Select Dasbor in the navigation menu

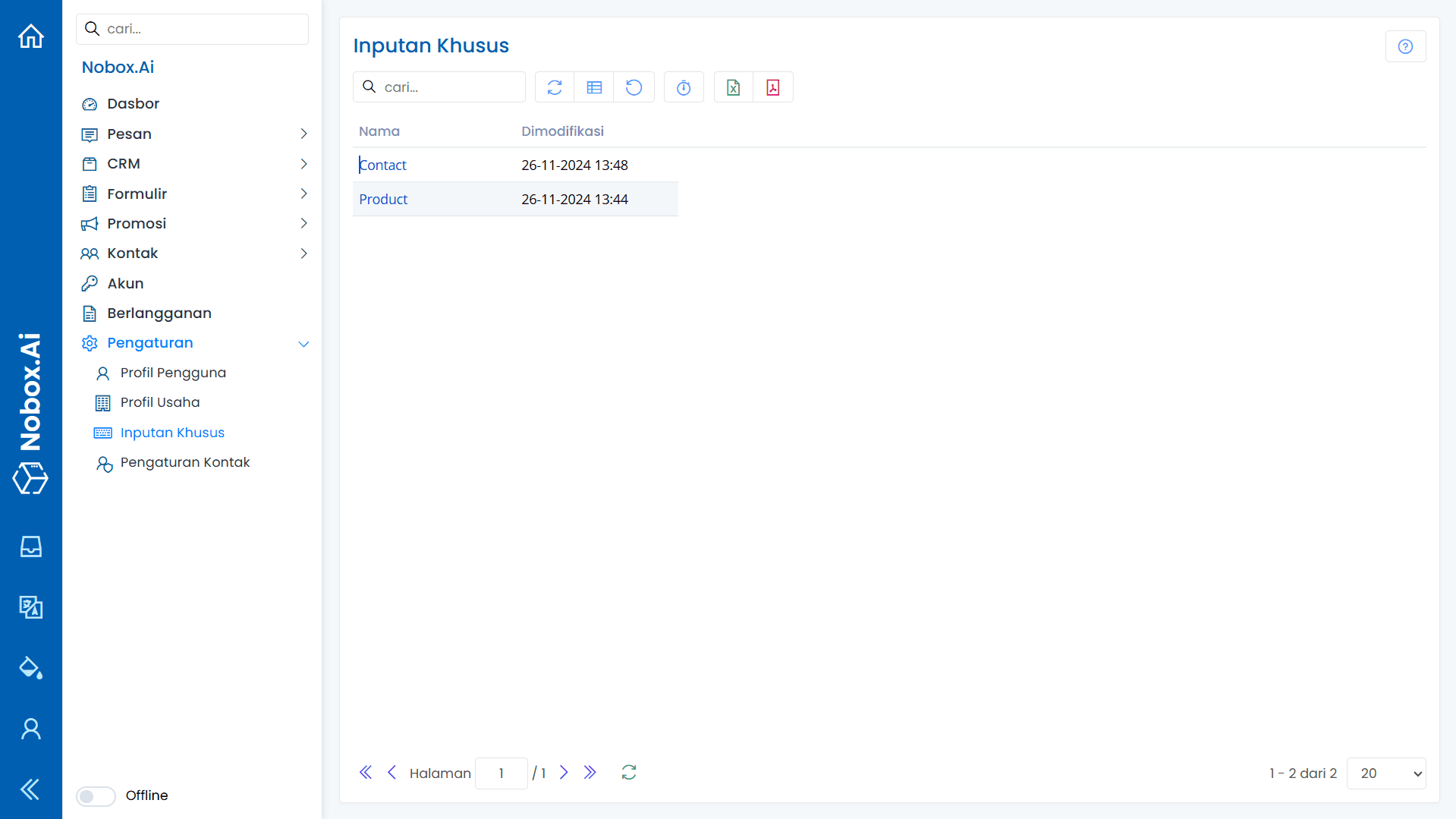(134, 103)
